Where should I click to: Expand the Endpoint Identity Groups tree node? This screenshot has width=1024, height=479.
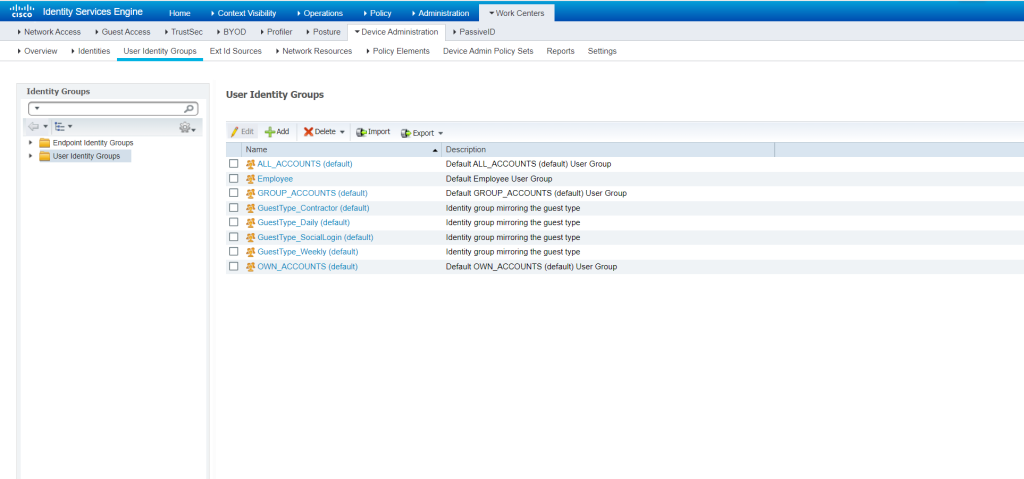tap(30, 142)
